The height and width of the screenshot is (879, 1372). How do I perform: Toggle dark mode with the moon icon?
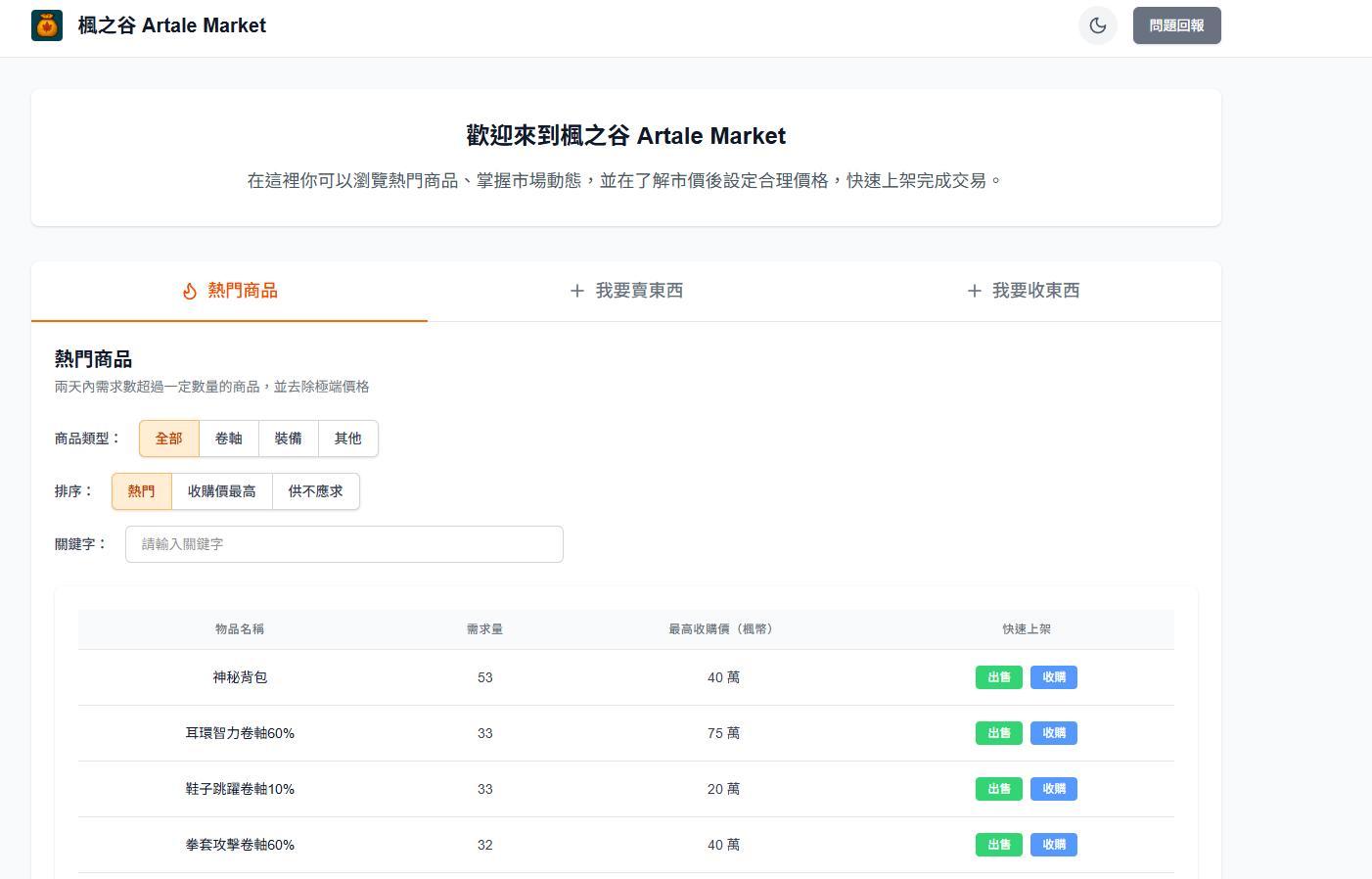pyautogui.click(x=1097, y=25)
